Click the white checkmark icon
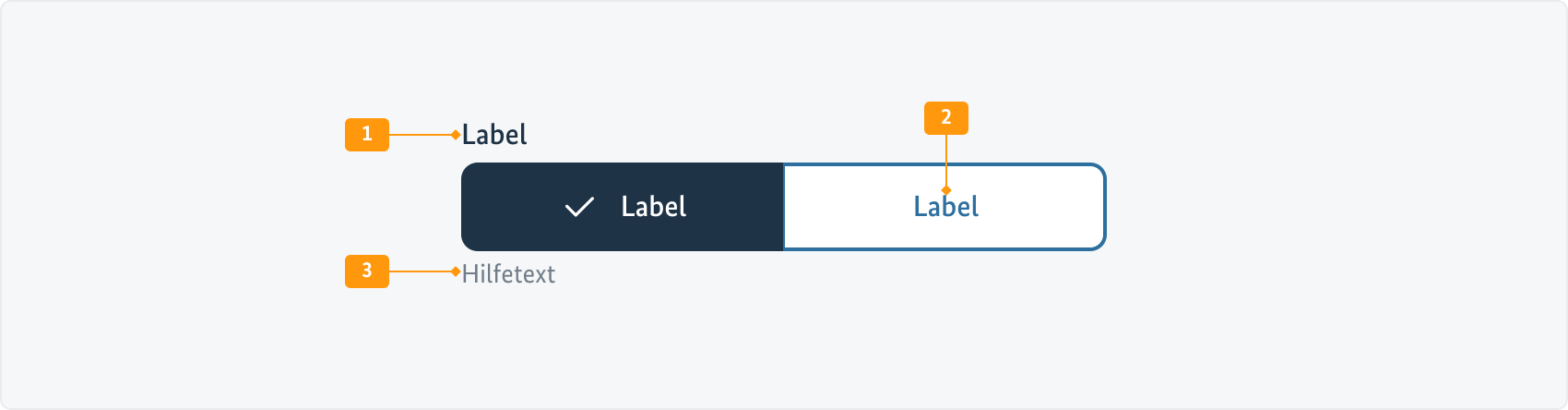1568x410 pixels. [x=579, y=207]
